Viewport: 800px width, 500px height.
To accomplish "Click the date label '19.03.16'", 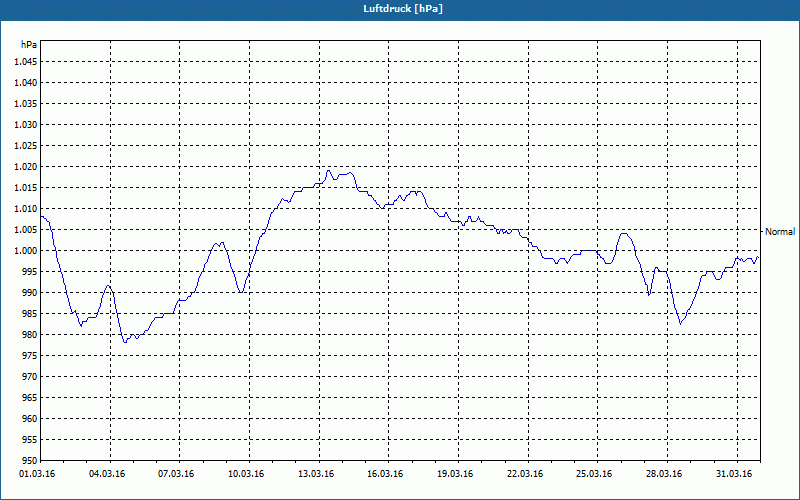I will pos(455,474).
